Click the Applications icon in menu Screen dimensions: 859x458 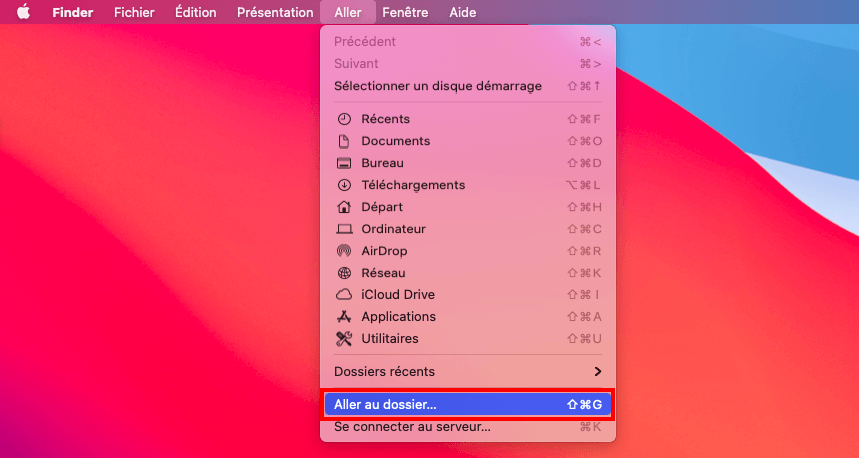344,317
